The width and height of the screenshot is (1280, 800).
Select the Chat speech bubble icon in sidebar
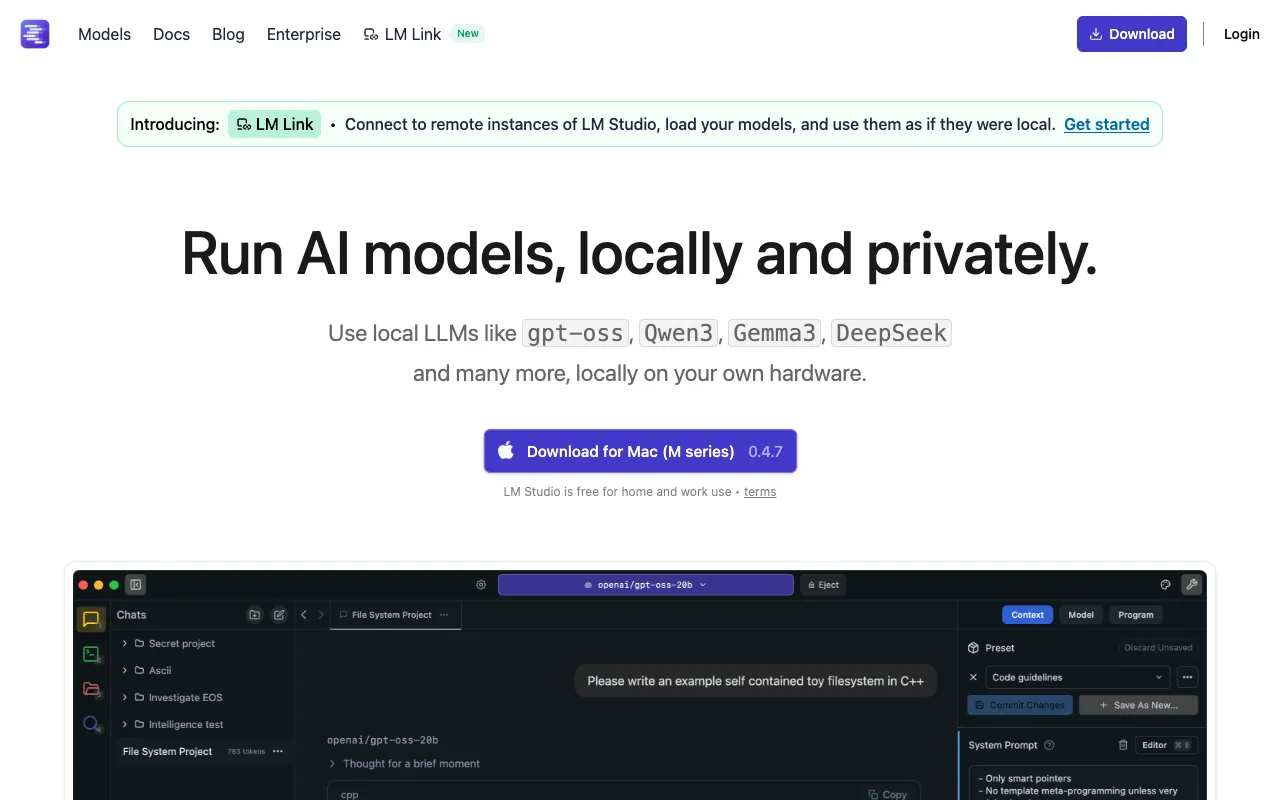tap(90, 618)
